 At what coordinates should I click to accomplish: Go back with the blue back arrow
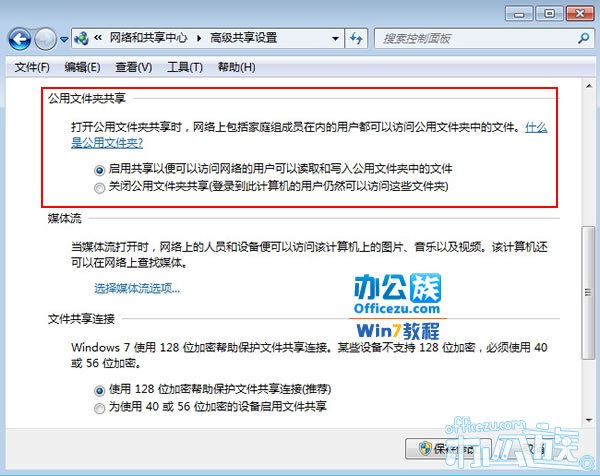click(20, 39)
